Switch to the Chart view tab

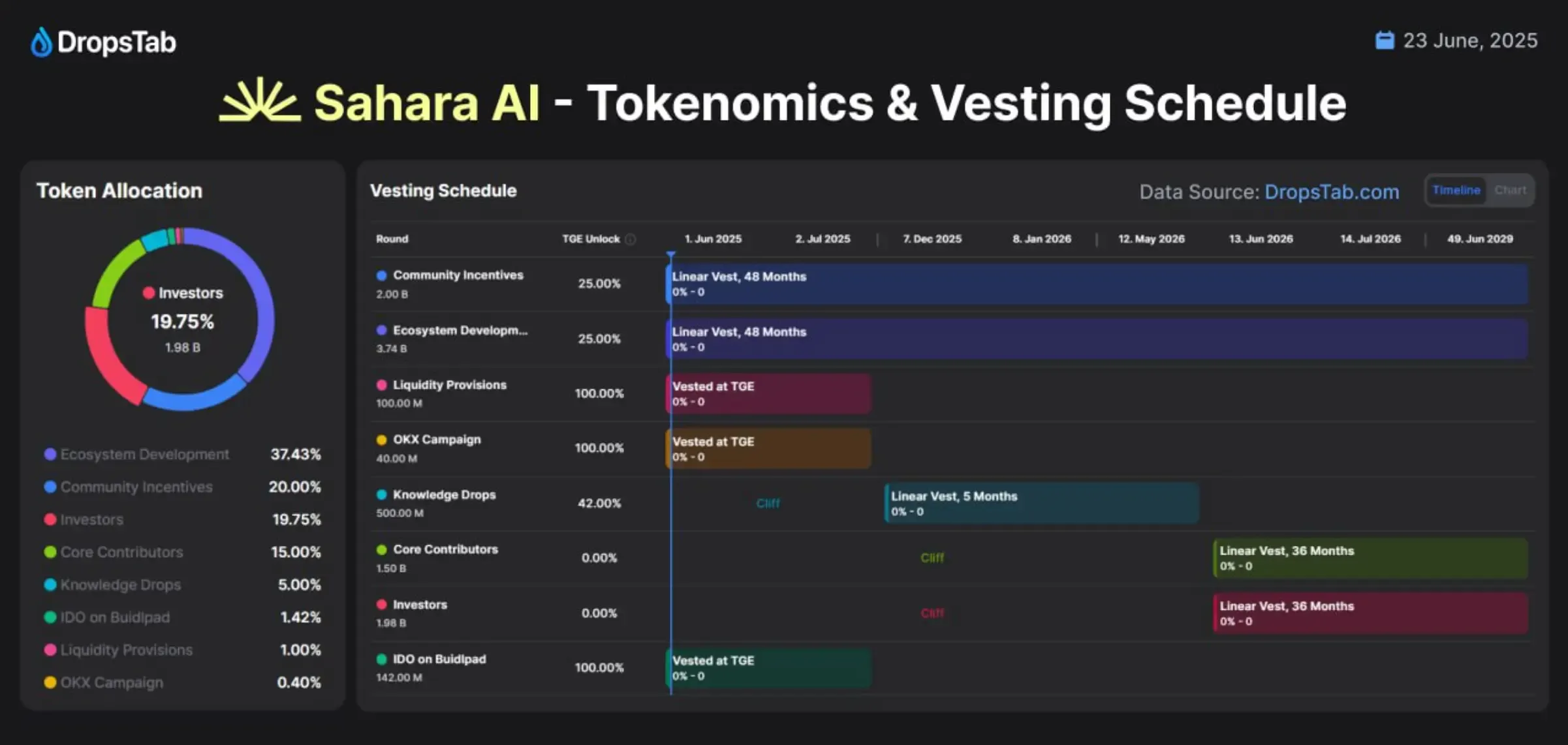(x=1510, y=190)
